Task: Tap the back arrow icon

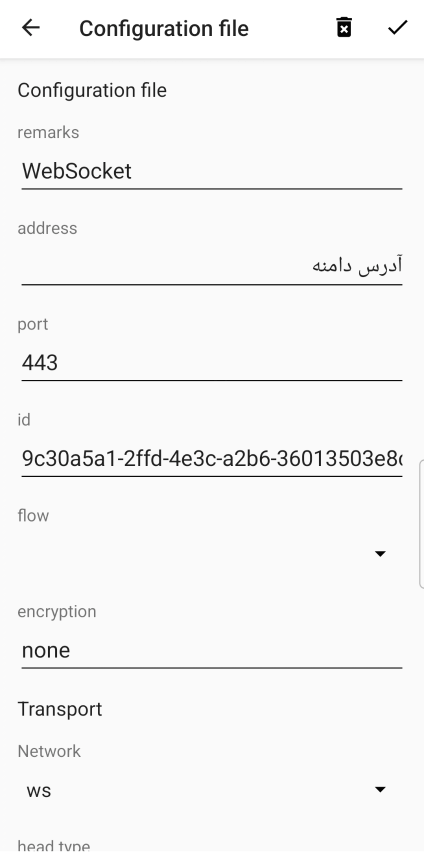Action: click(31, 28)
